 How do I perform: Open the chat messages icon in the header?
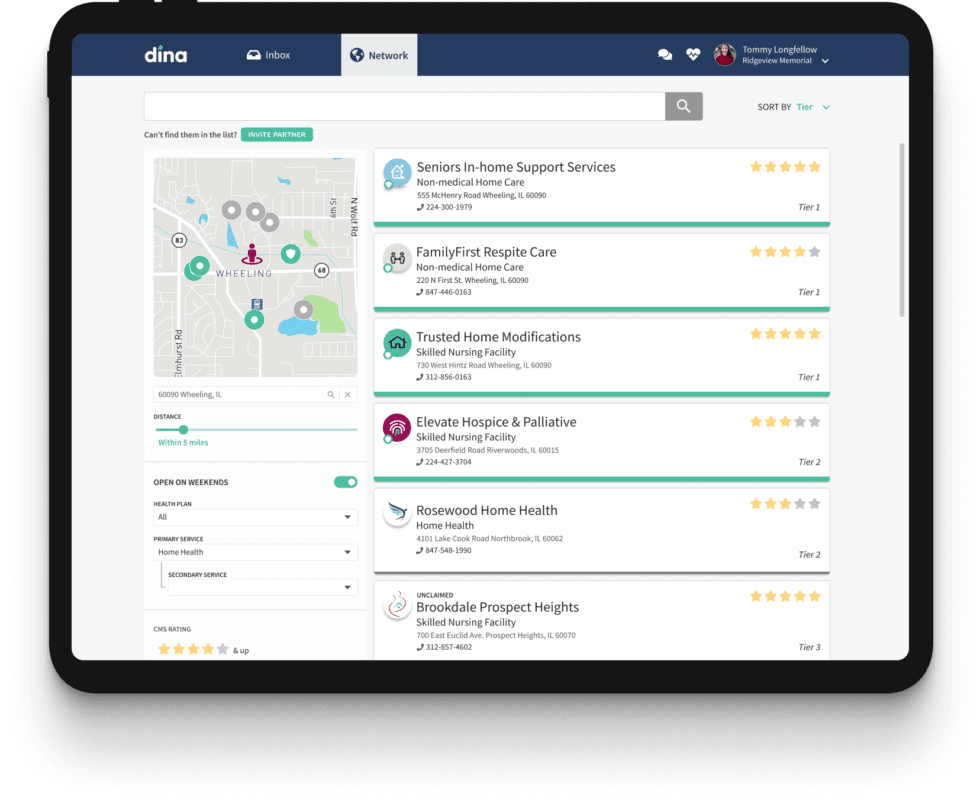[665, 54]
